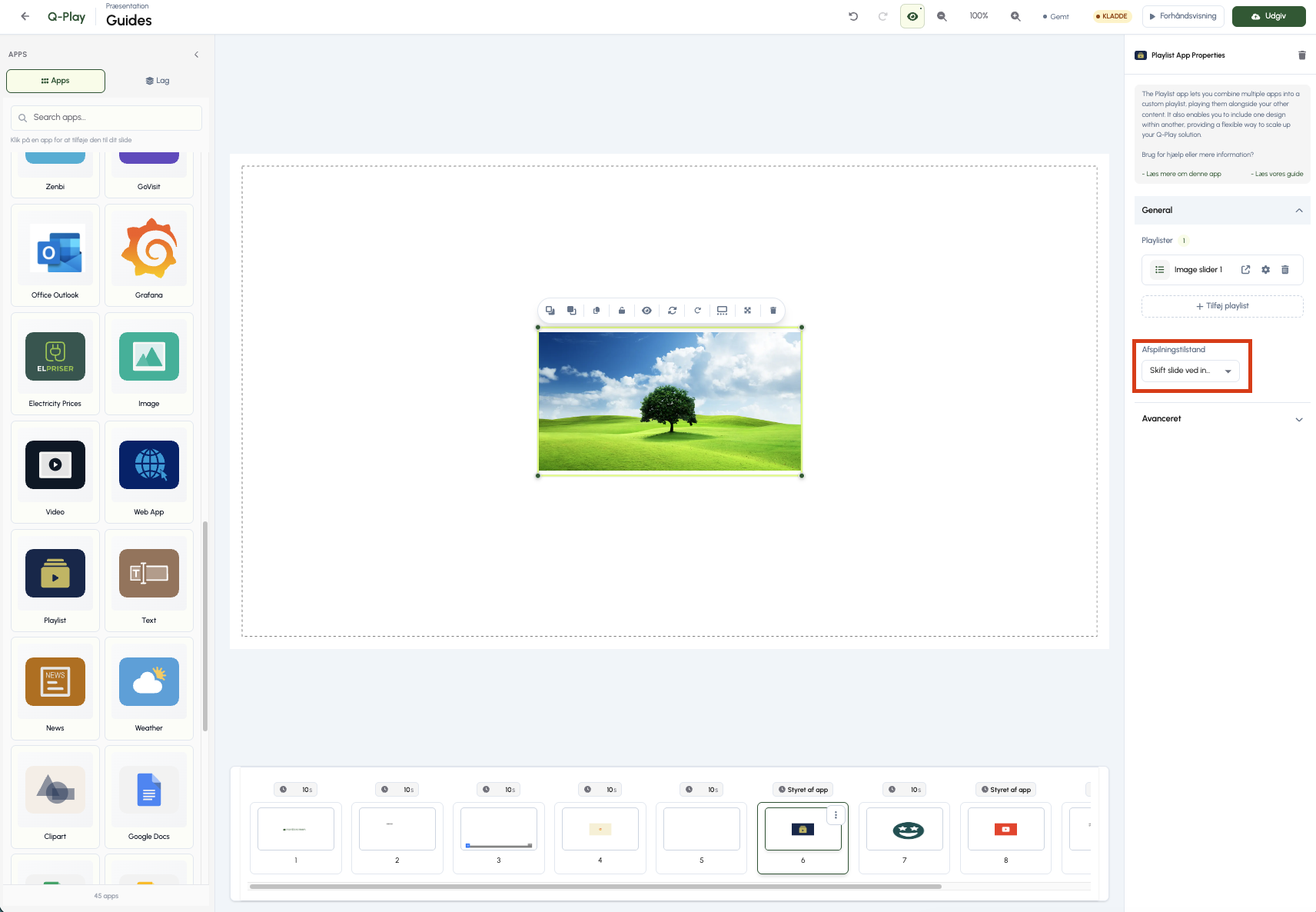This screenshot has height=912, width=1316.
Task: Toggle the eye view mode in top bar
Action: click(912, 16)
